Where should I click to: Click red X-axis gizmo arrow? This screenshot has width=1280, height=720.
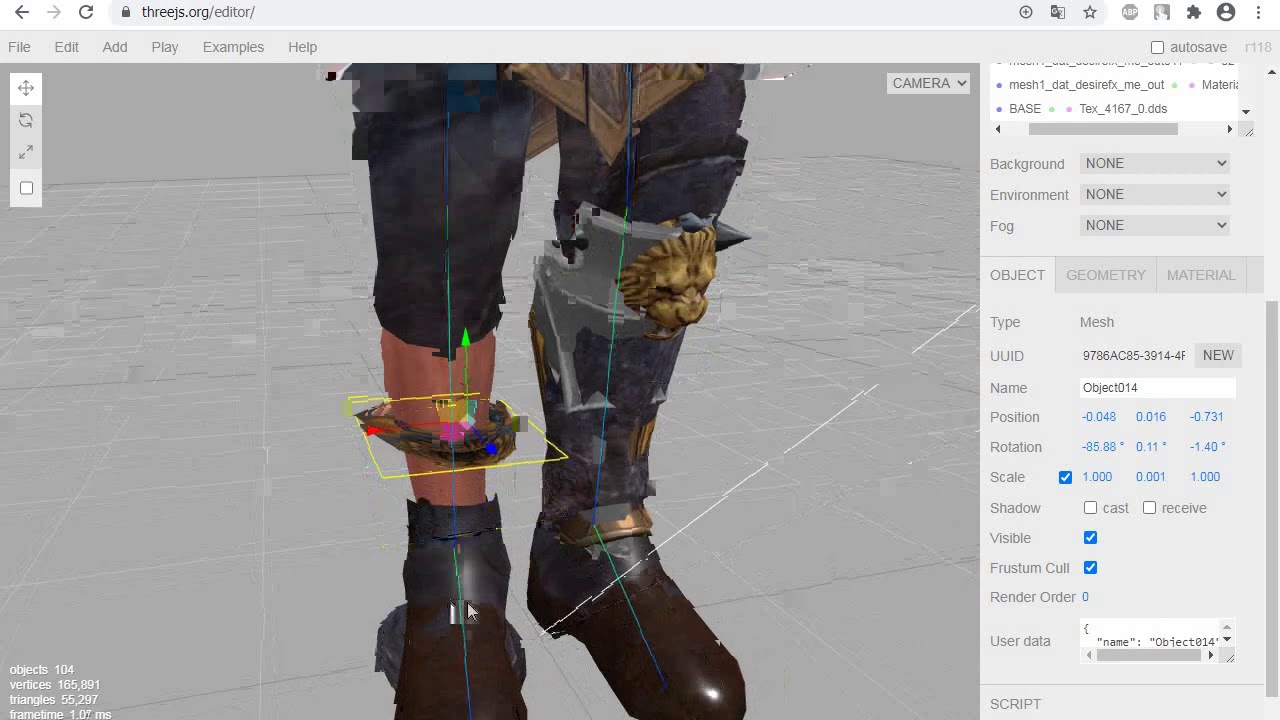(373, 431)
